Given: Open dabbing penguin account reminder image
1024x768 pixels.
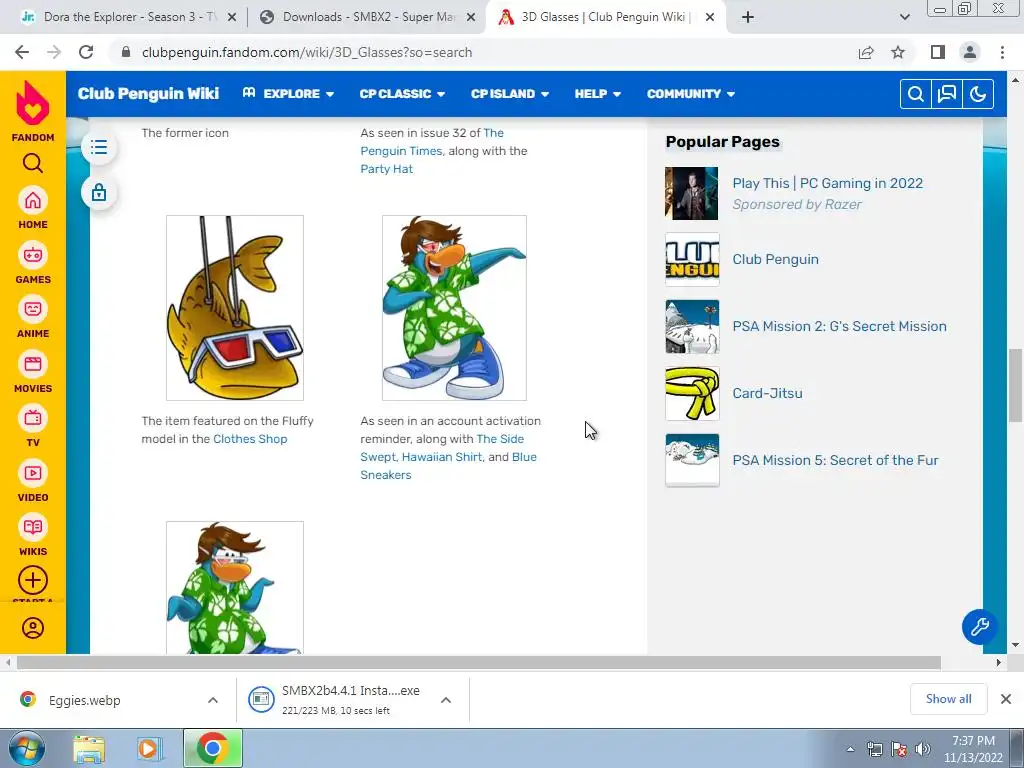Looking at the screenshot, I should click(455, 308).
